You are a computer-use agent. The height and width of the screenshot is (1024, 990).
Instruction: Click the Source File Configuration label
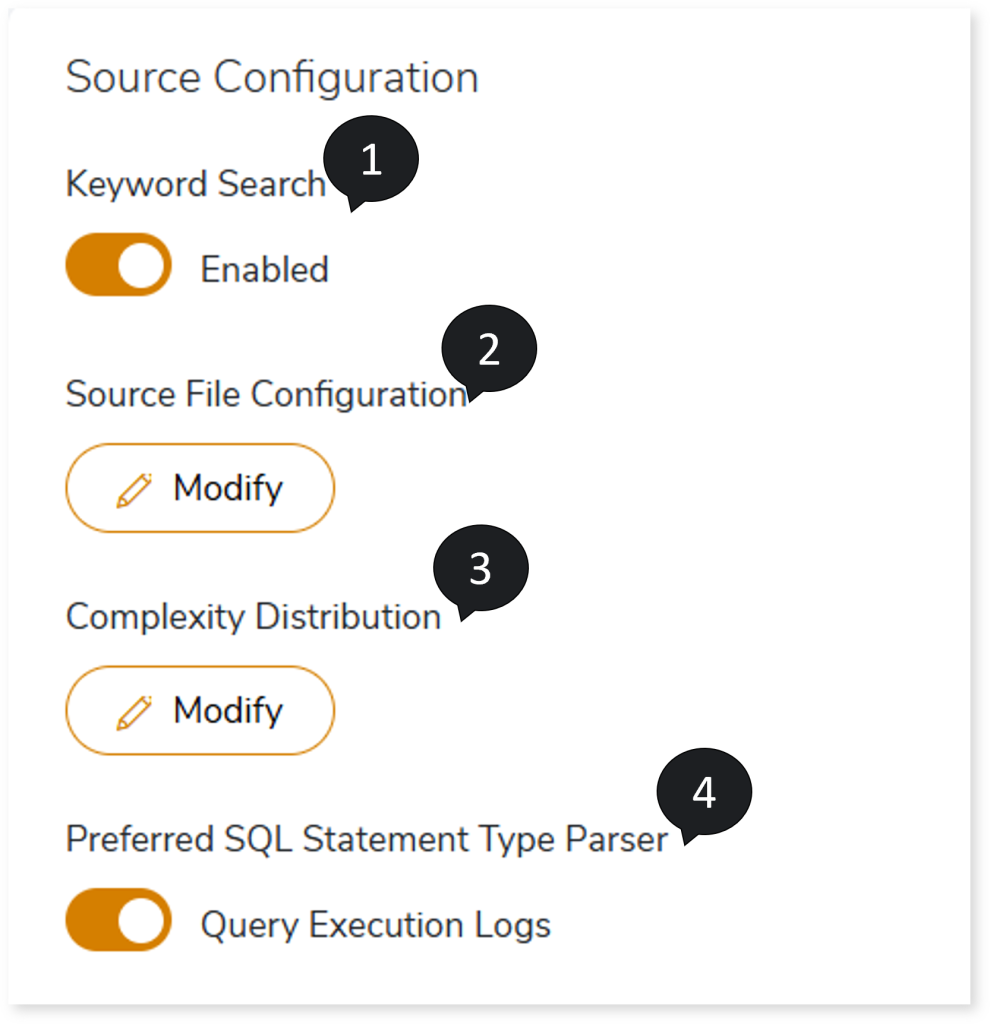point(266,395)
